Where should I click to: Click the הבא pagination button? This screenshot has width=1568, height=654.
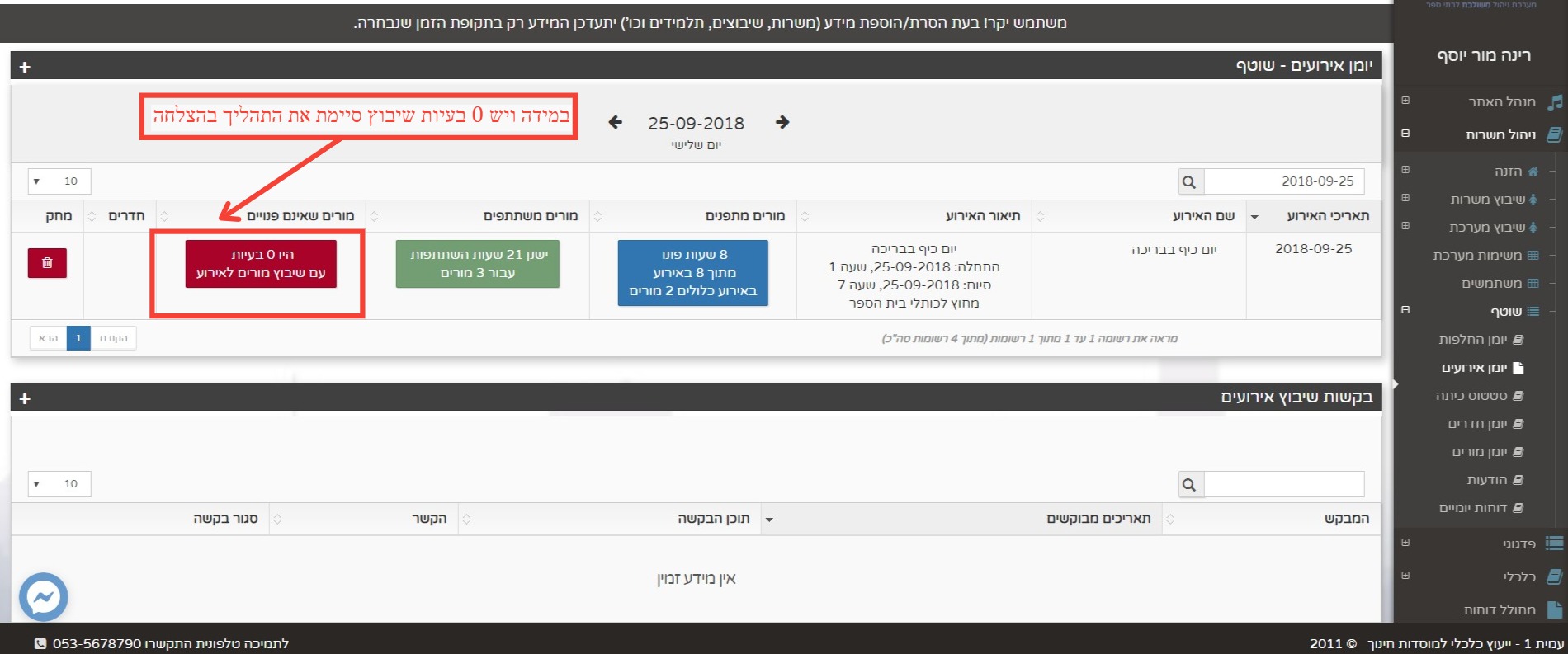pos(49,338)
